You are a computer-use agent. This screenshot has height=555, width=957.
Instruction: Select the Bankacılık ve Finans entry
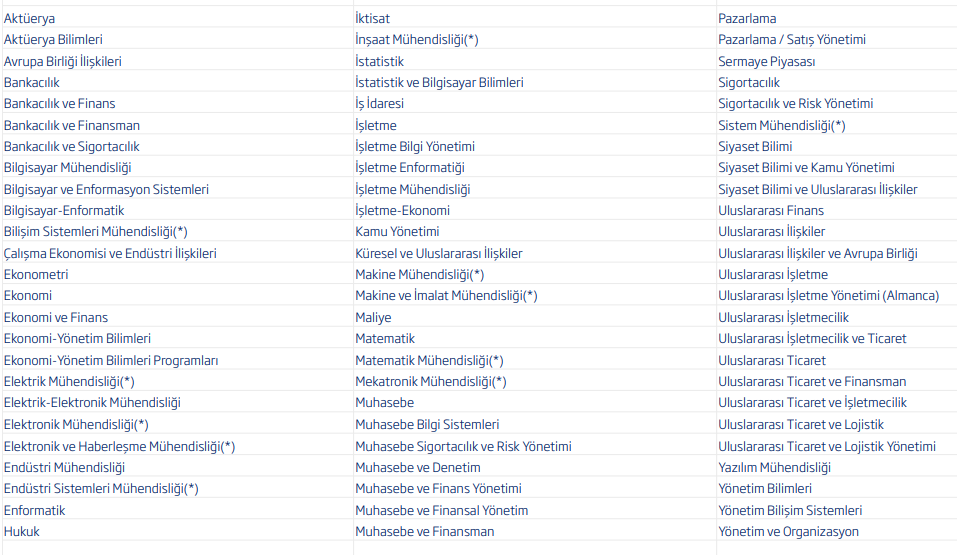click(59, 104)
